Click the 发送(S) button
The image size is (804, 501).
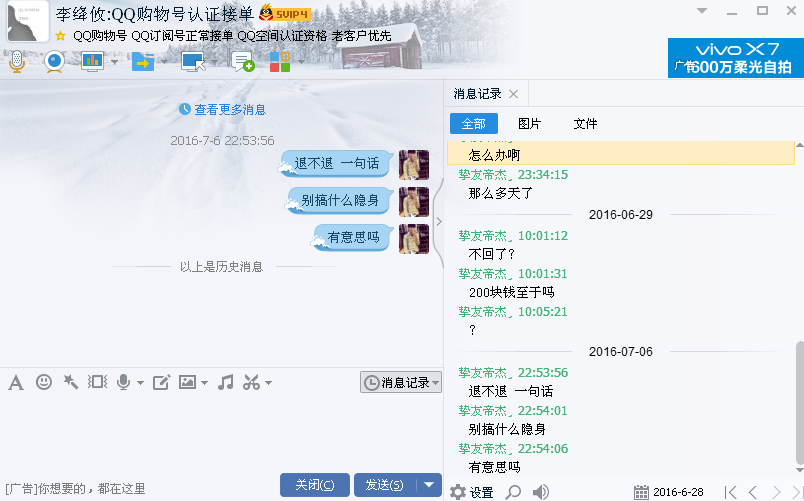click(385, 485)
